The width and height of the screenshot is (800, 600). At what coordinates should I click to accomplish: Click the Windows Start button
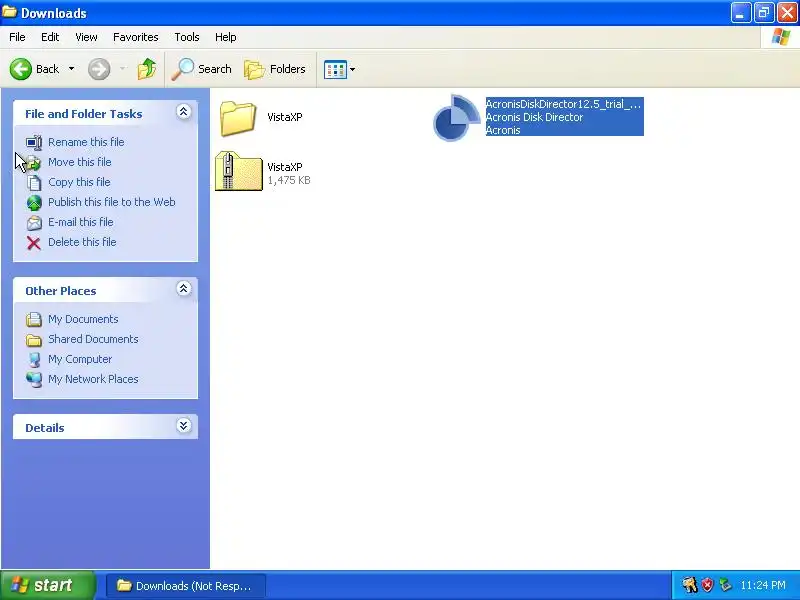click(48, 585)
